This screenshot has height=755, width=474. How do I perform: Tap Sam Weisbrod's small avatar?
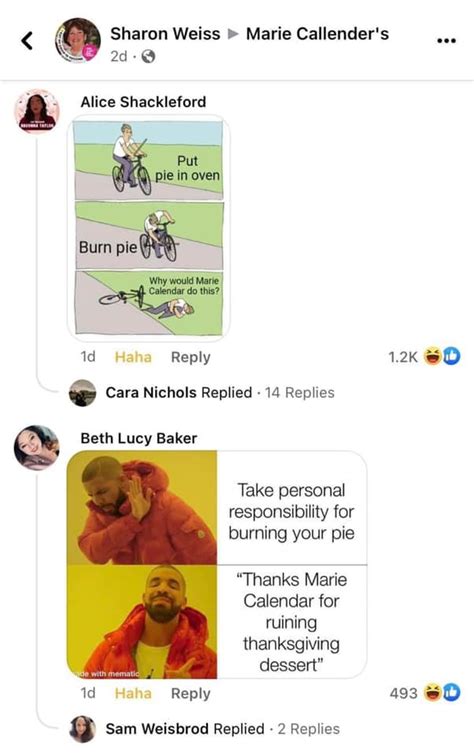(x=83, y=729)
